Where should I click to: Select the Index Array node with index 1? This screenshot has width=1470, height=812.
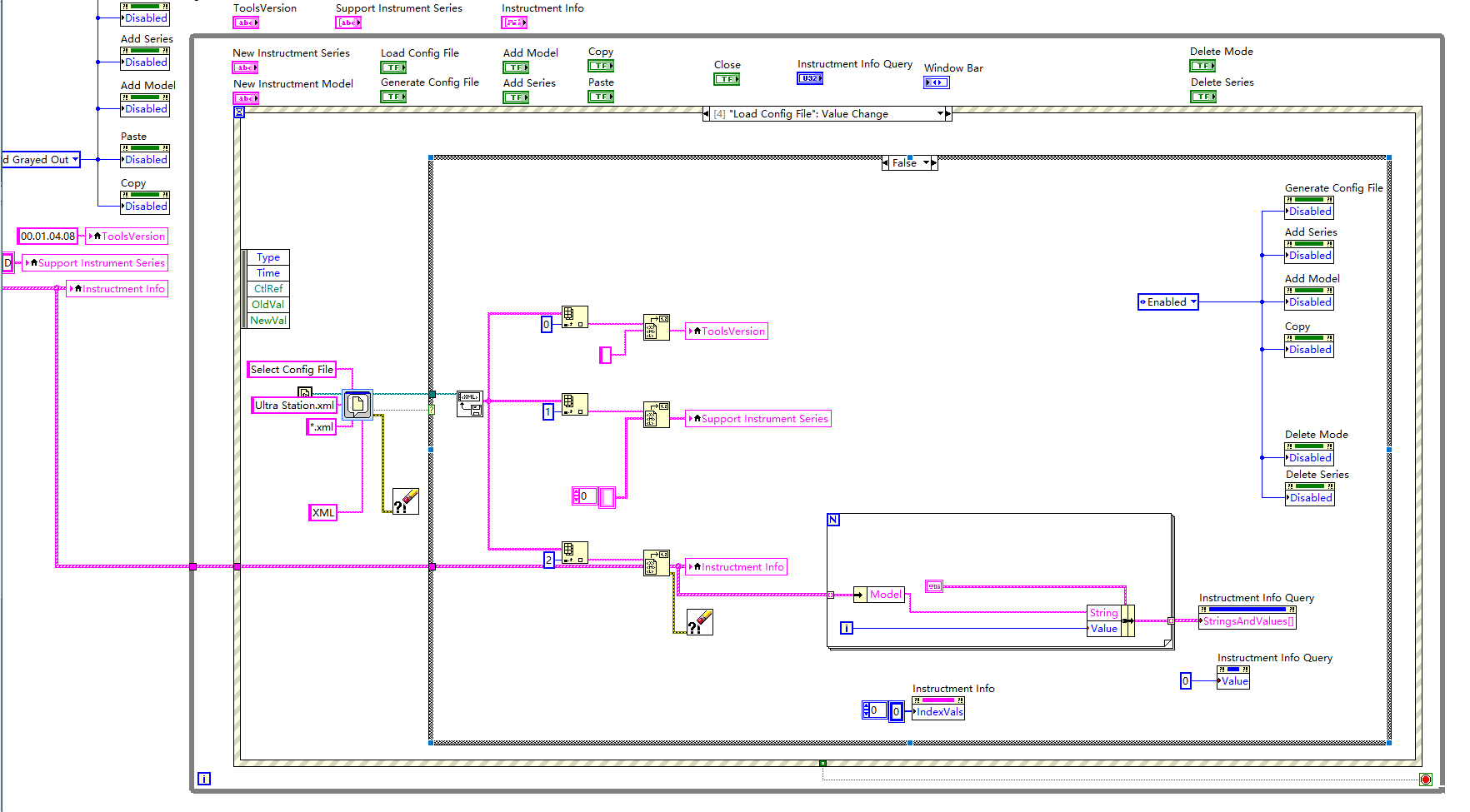click(x=575, y=404)
